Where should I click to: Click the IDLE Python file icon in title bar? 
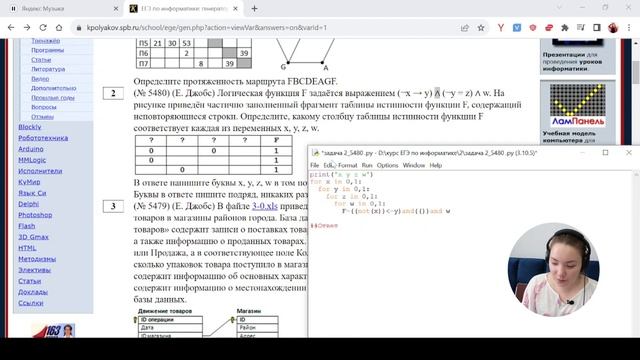[x=315, y=153]
